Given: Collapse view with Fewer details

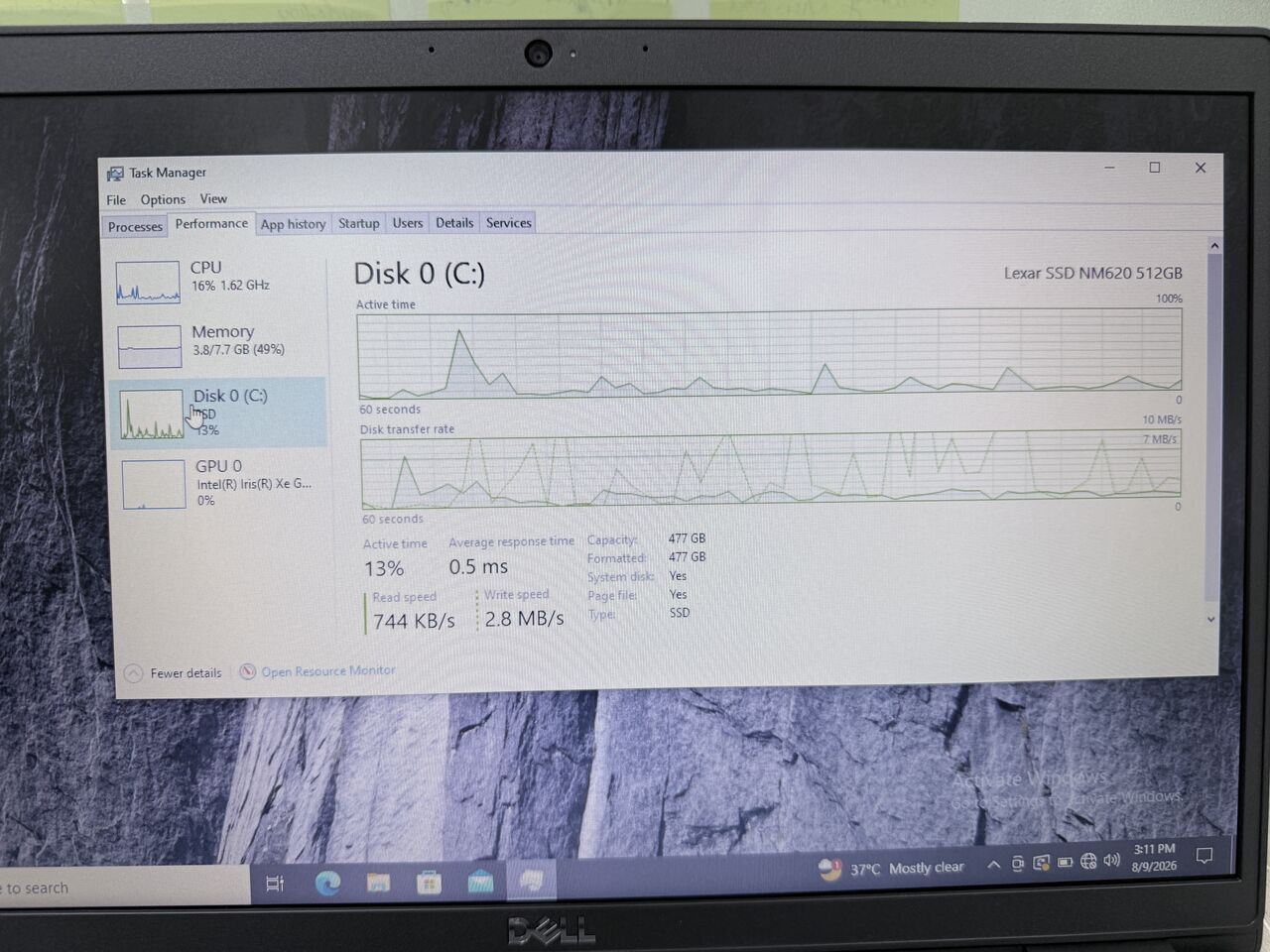Looking at the screenshot, I should tap(173, 672).
